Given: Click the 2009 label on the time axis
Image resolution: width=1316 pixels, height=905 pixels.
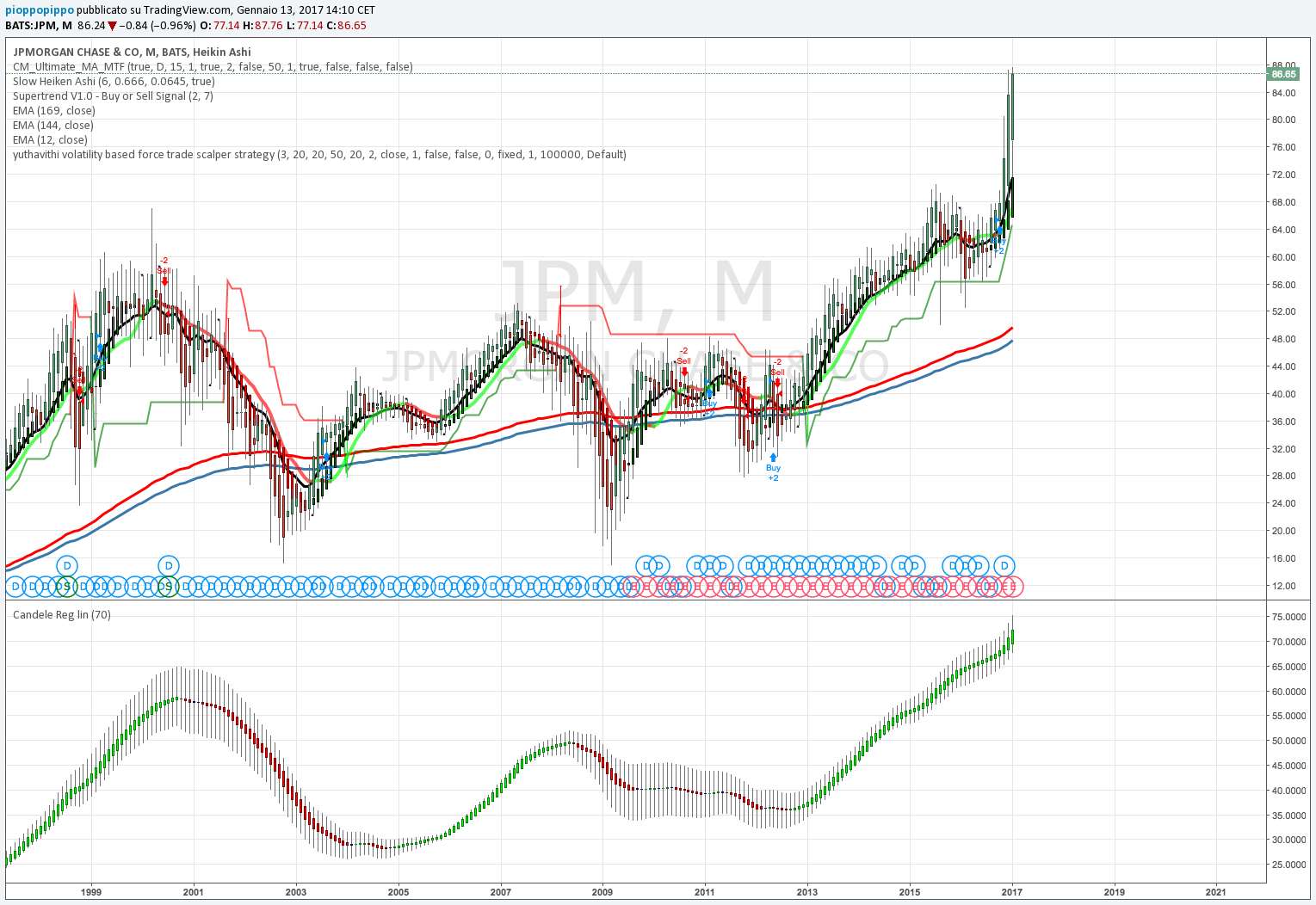Looking at the screenshot, I should click(602, 891).
